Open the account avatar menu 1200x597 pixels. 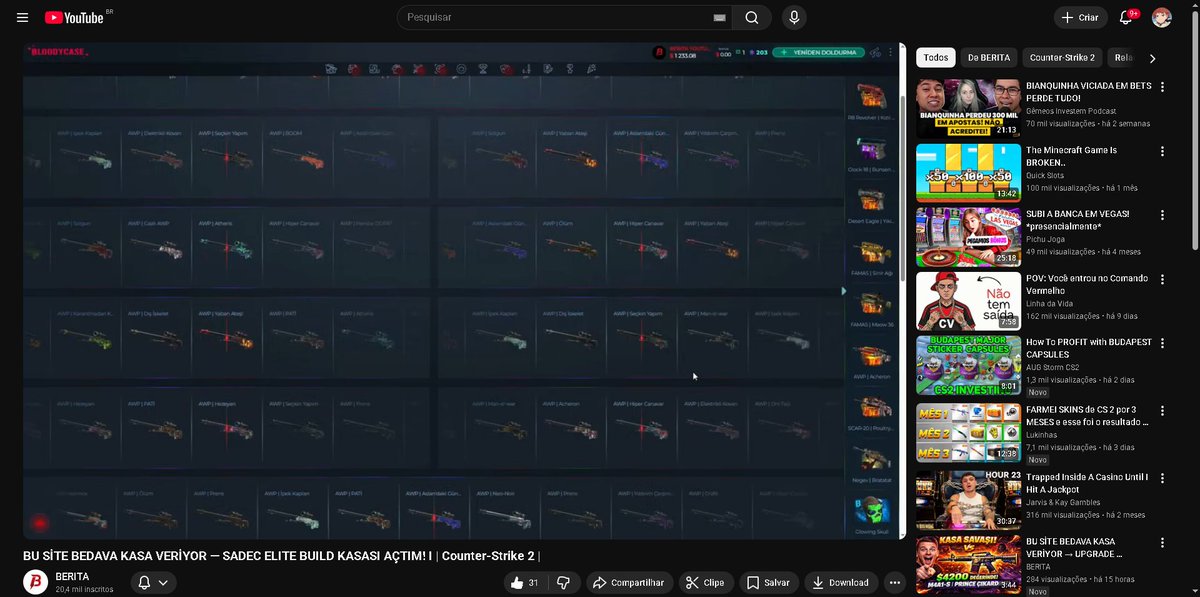point(1161,17)
